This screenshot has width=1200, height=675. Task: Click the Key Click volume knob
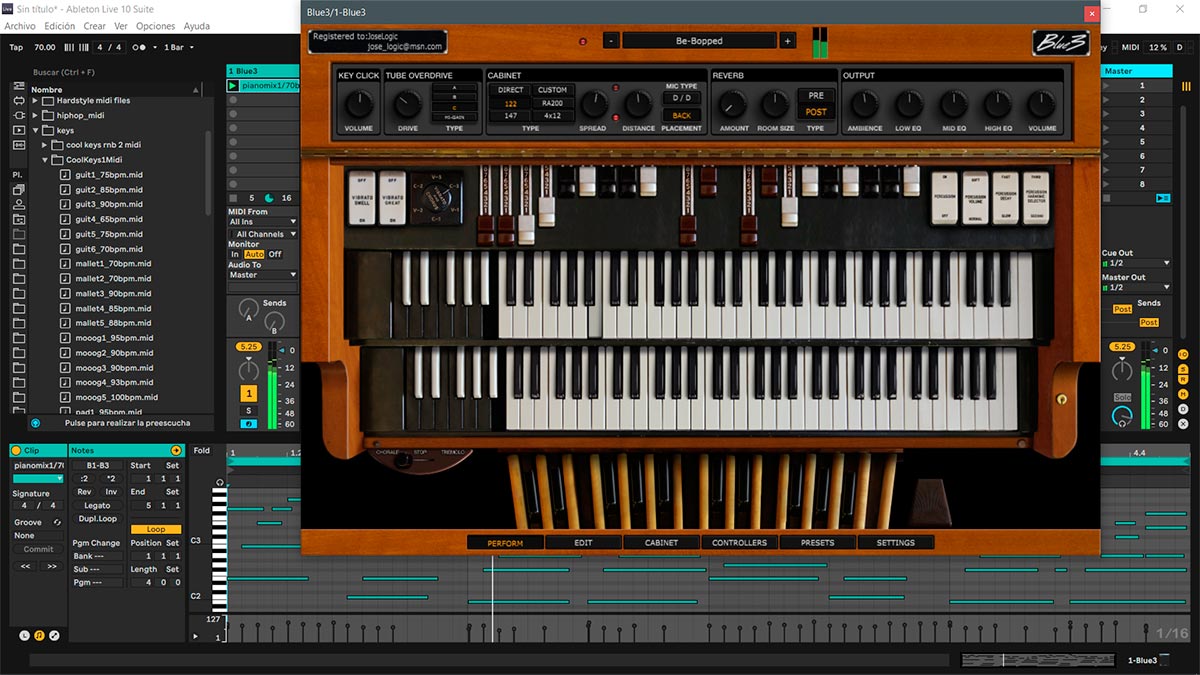click(358, 104)
